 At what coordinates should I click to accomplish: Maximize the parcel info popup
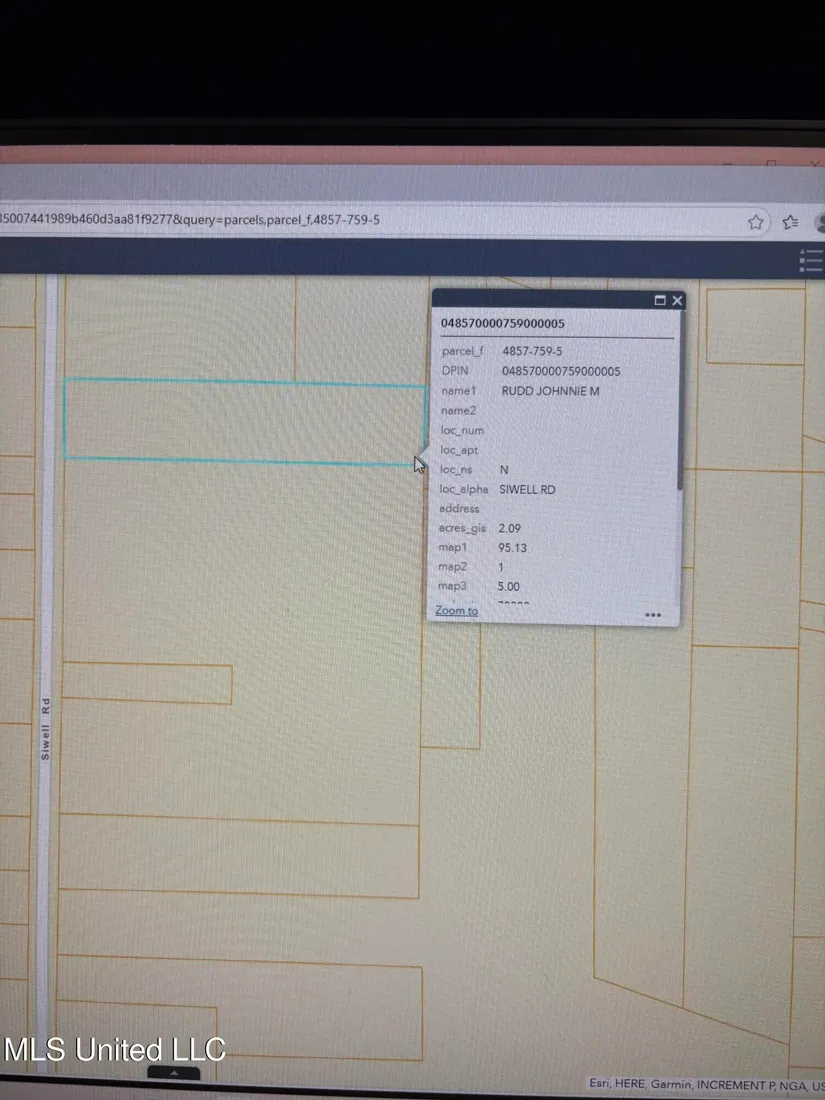pyautogui.click(x=660, y=300)
